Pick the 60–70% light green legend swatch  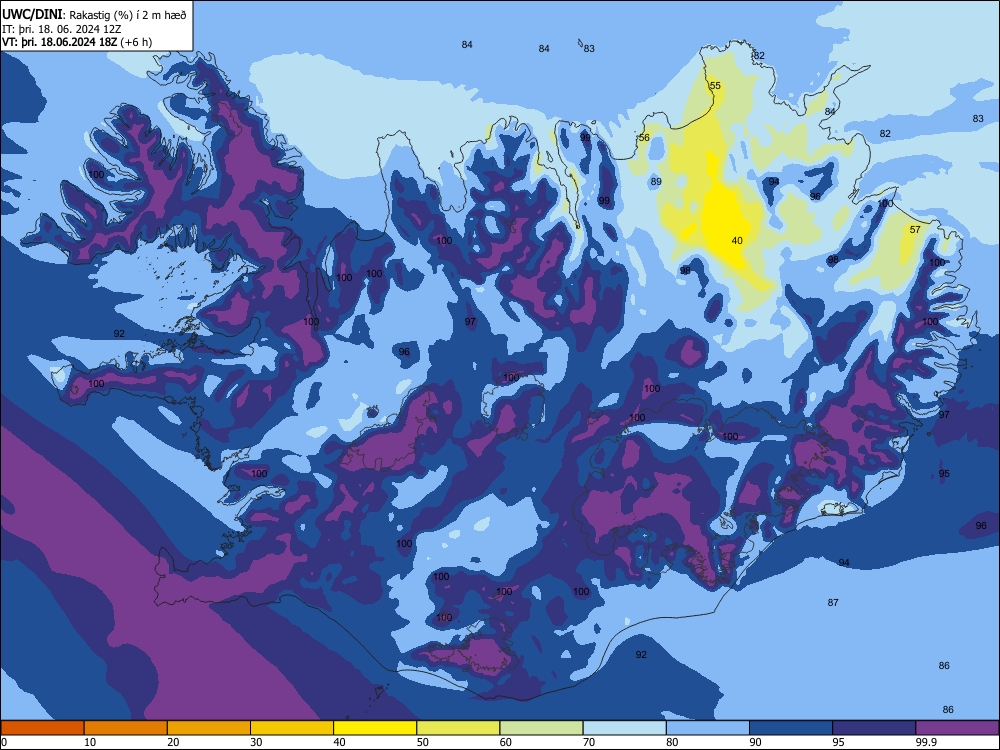541,728
